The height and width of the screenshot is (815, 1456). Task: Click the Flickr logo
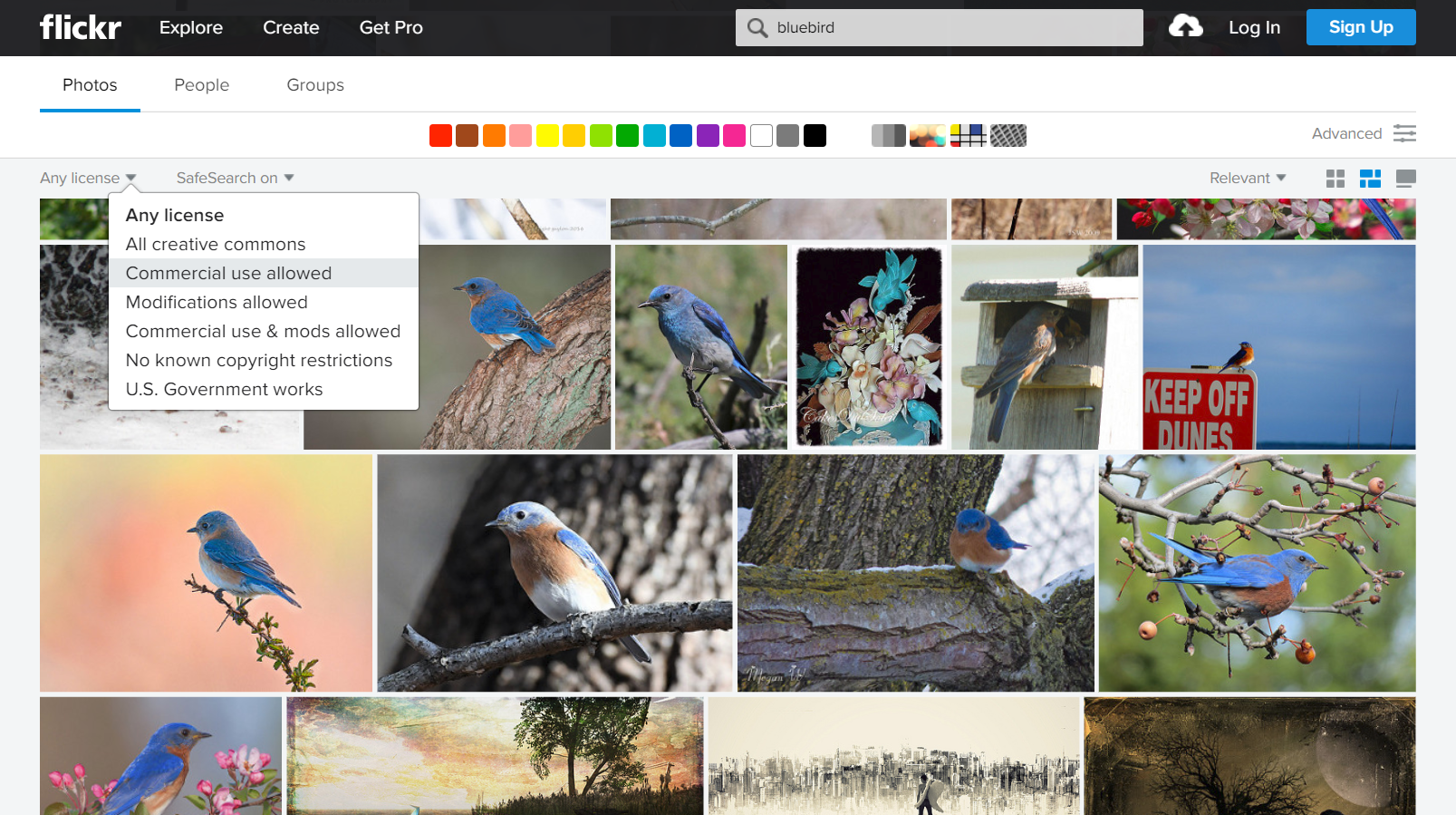80,27
